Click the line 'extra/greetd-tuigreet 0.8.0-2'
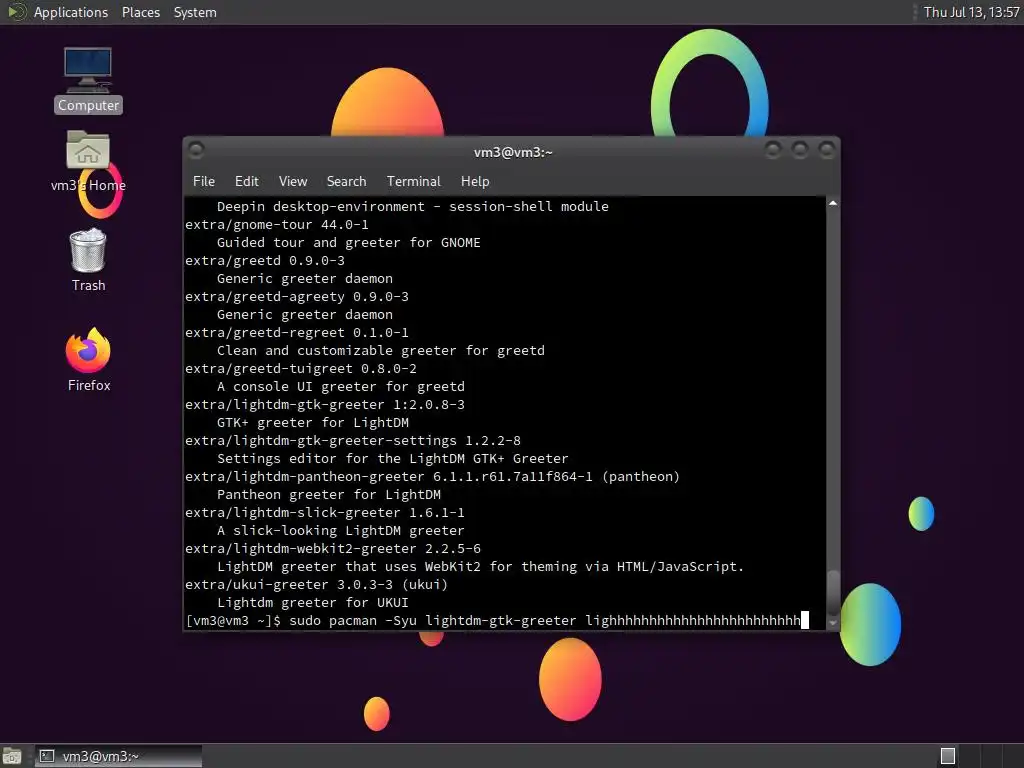This screenshot has width=1024, height=768. pos(300,368)
